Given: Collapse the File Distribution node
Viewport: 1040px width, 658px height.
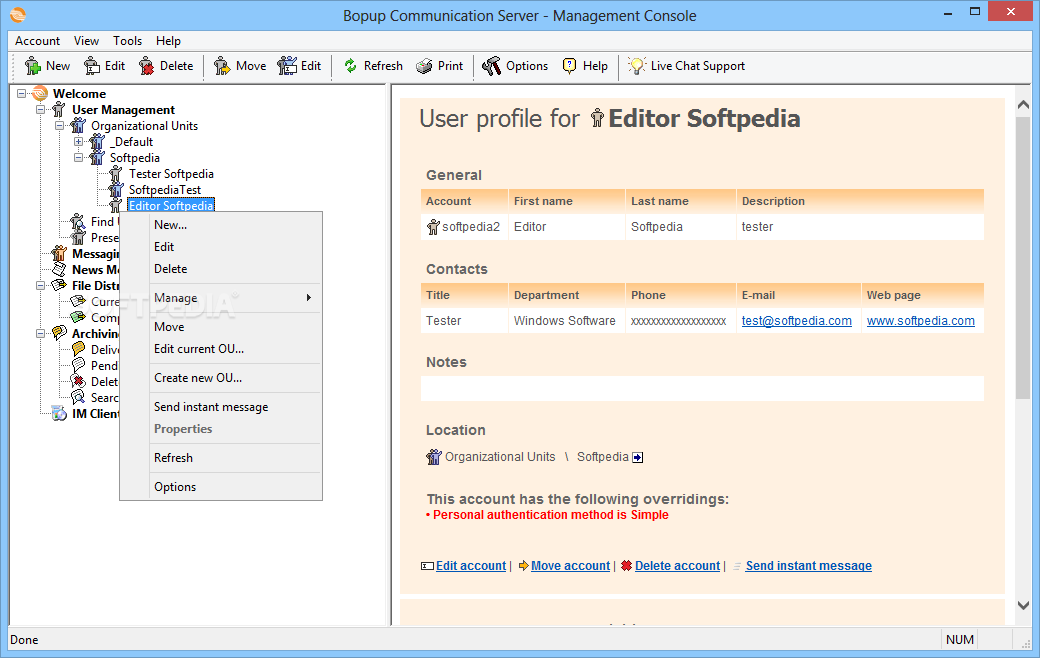Looking at the screenshot, I should [40, 285].
